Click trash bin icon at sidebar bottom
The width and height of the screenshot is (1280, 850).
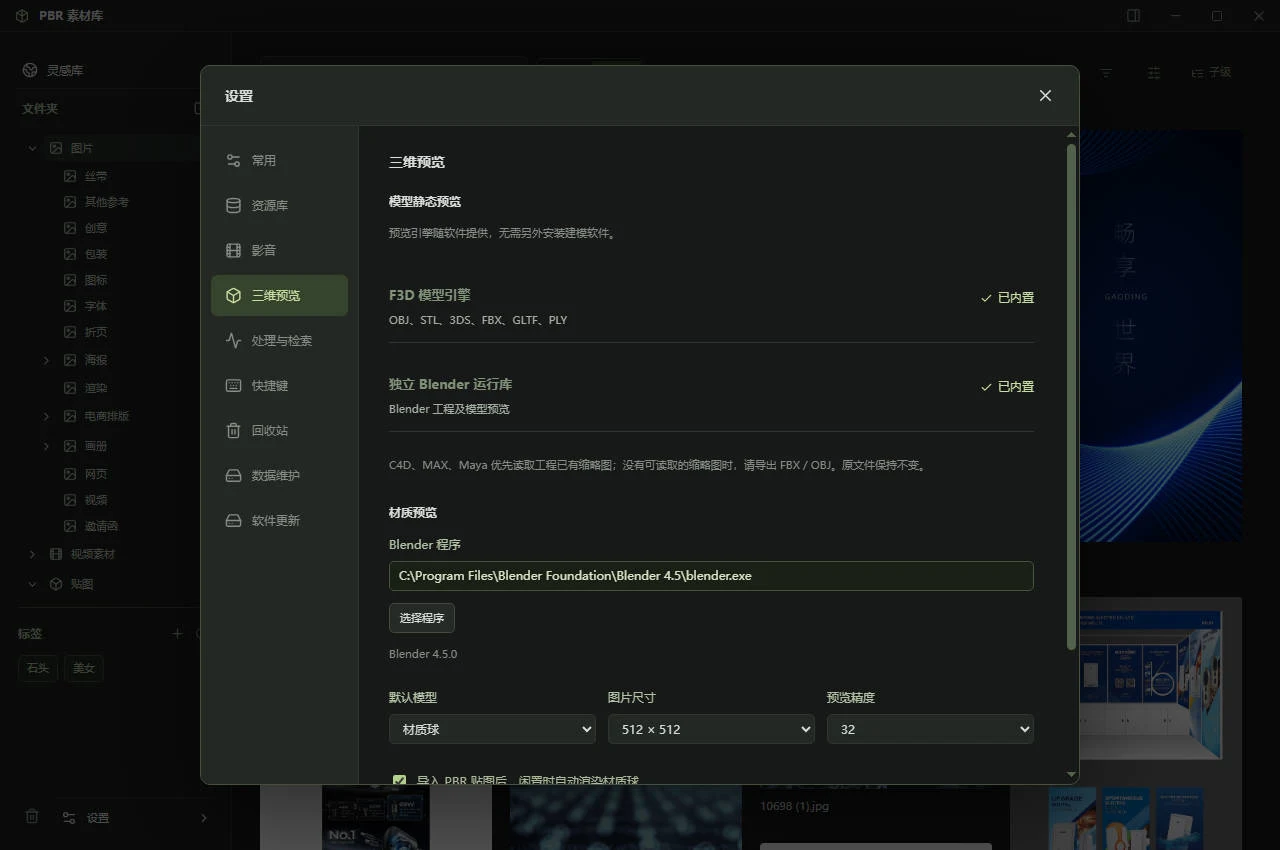tap(32, 816)
